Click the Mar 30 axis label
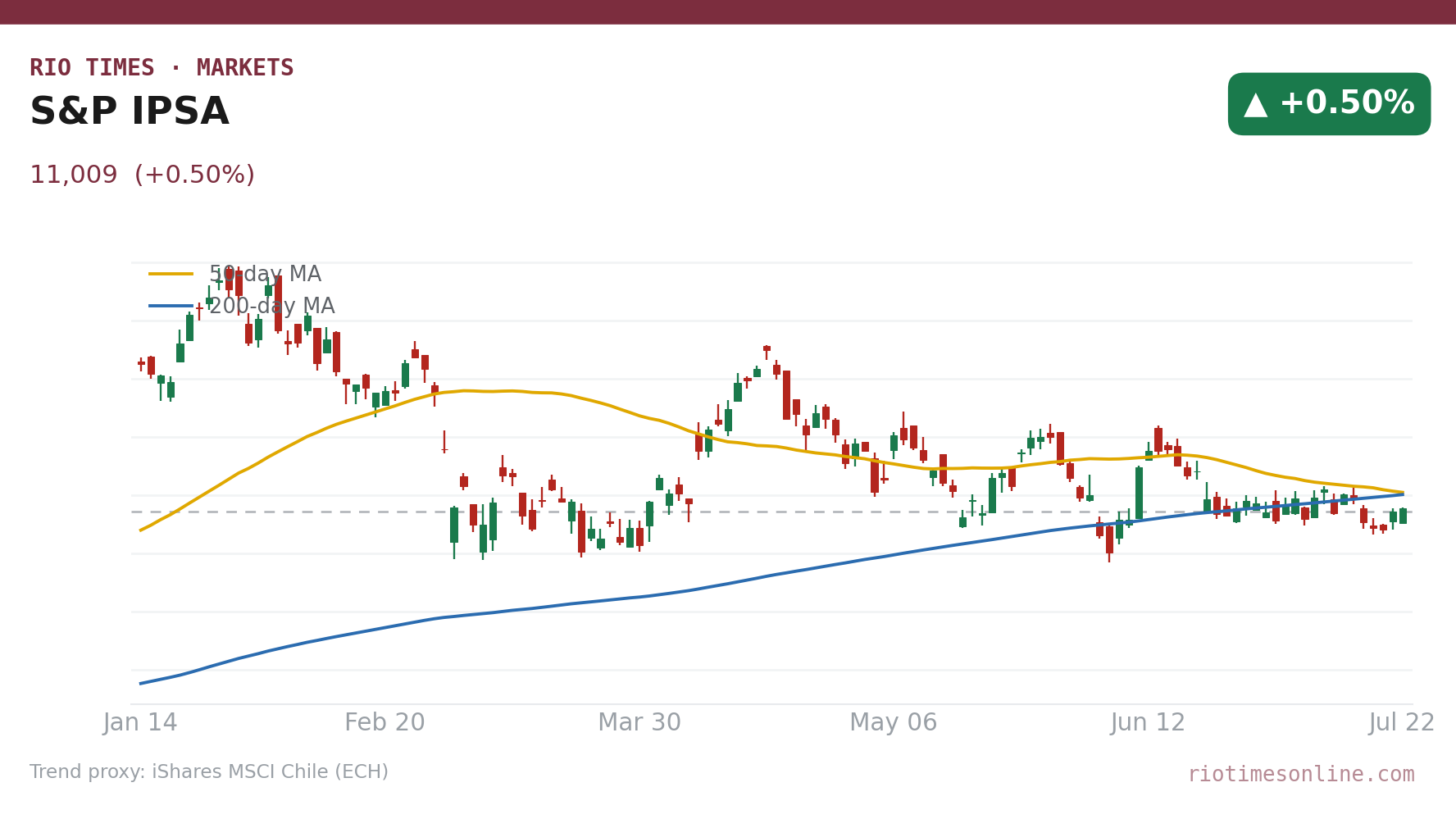The height and width of the screenshot is (819, 1456). [x=639, y=723]
